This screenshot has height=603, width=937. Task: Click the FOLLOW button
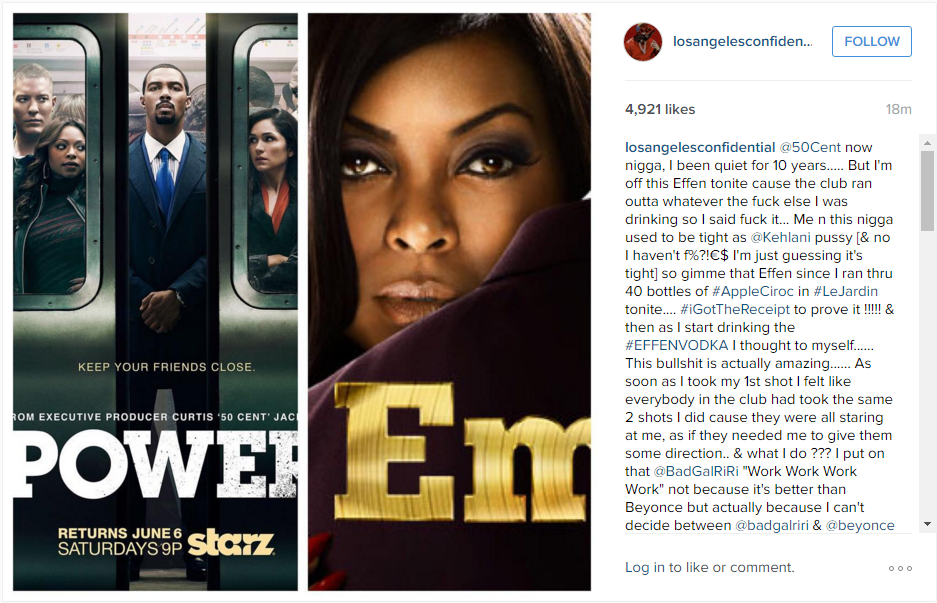[871, 41]
